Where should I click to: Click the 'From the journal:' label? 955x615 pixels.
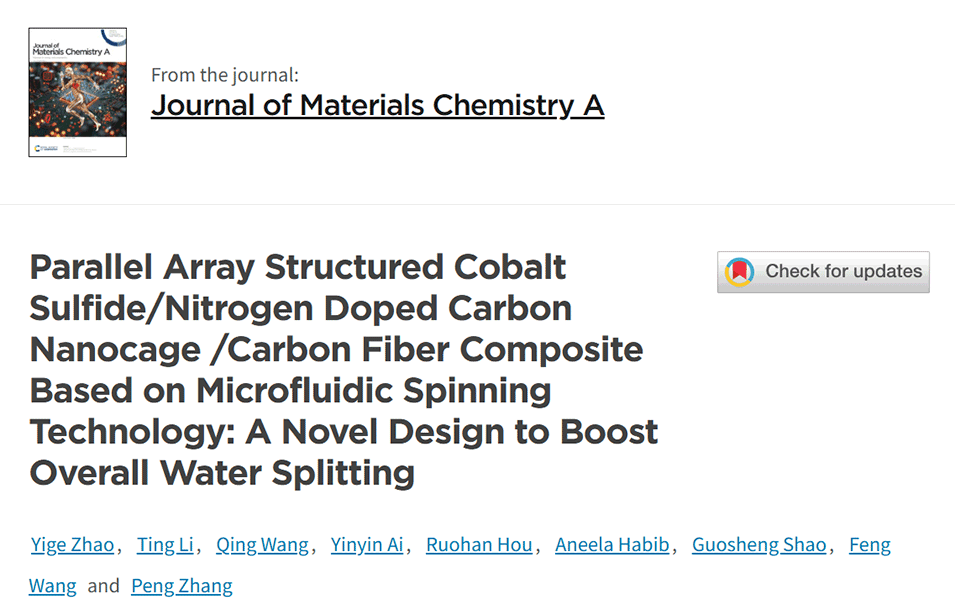tap(225, 75)
